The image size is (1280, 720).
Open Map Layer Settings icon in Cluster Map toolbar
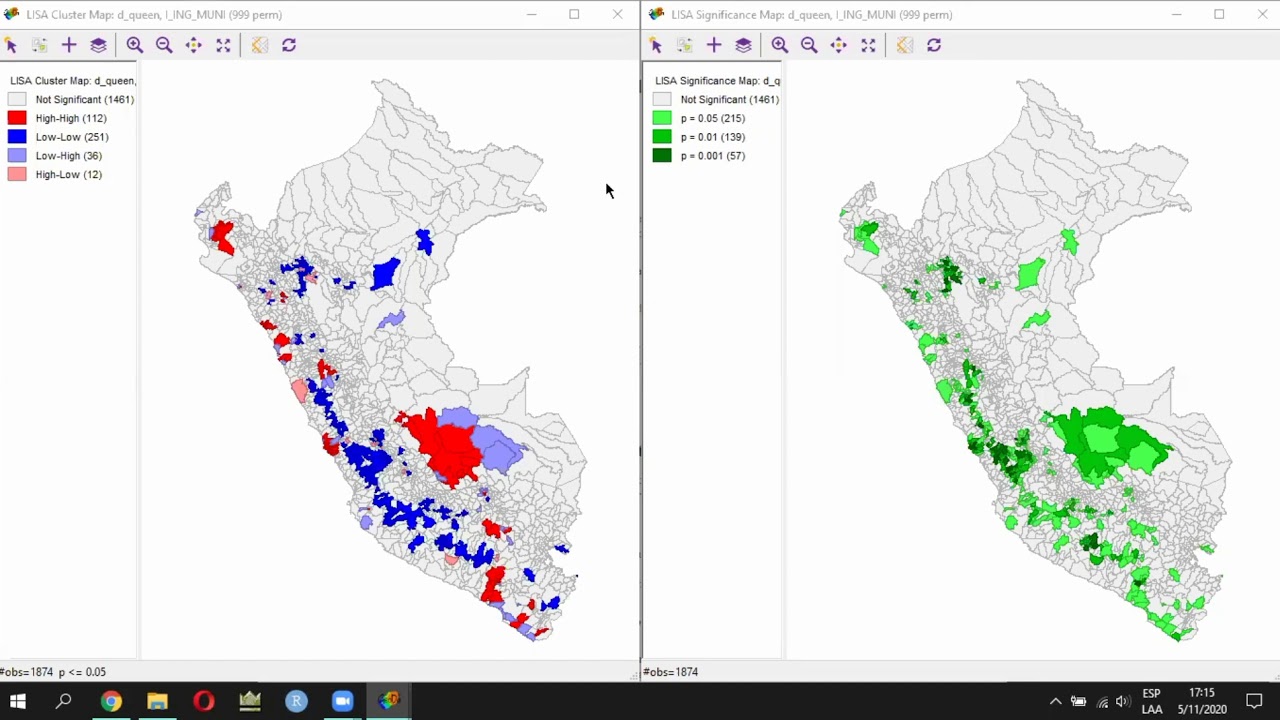(98, 45)
